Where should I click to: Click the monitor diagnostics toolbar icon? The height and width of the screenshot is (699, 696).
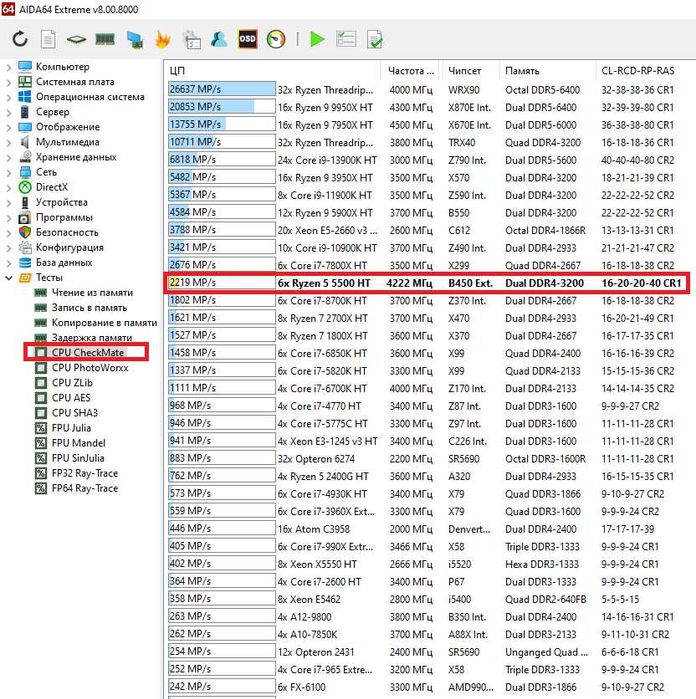[x=135, y=40]
